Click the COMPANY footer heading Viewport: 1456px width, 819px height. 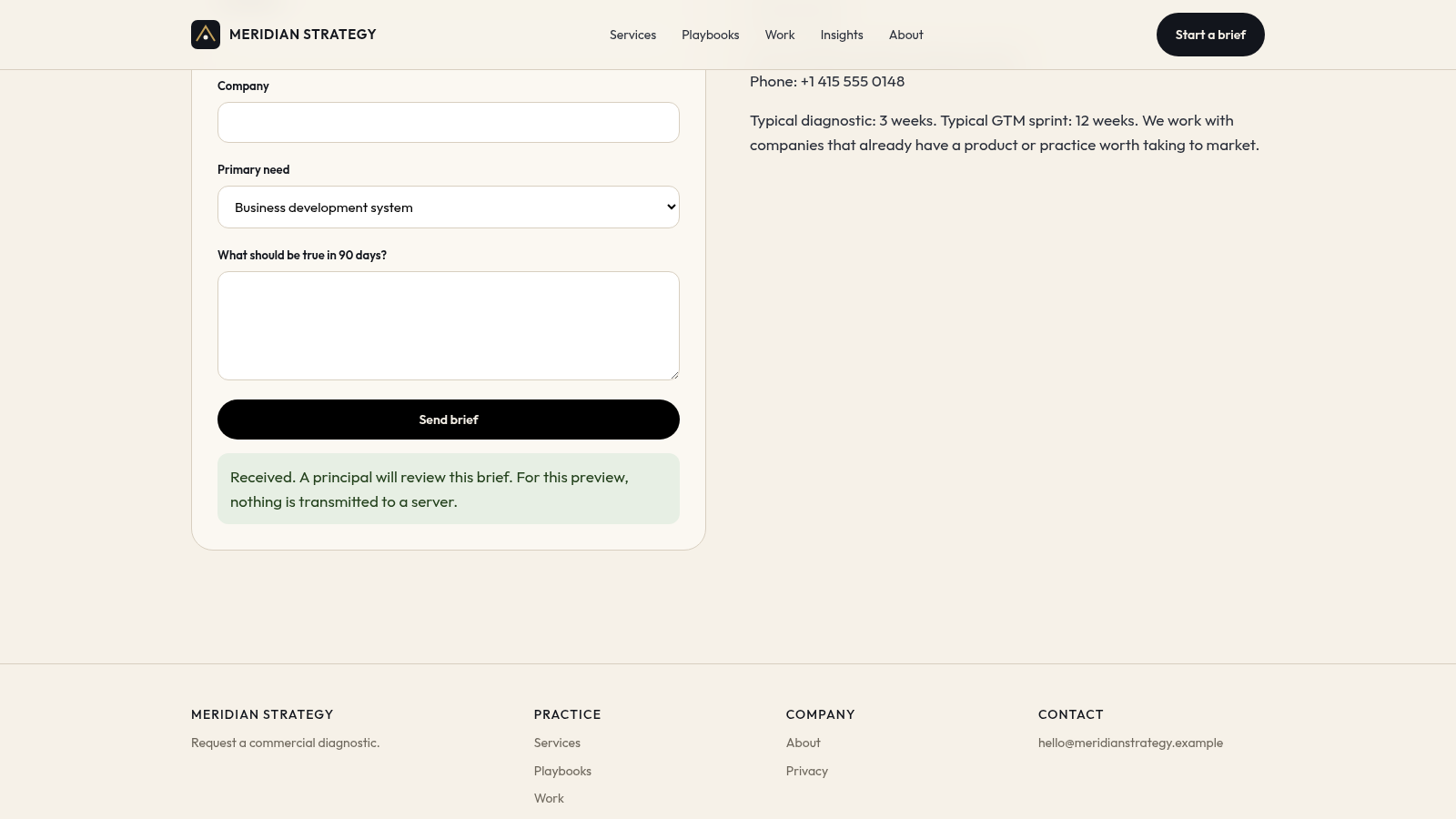point(821,714)
